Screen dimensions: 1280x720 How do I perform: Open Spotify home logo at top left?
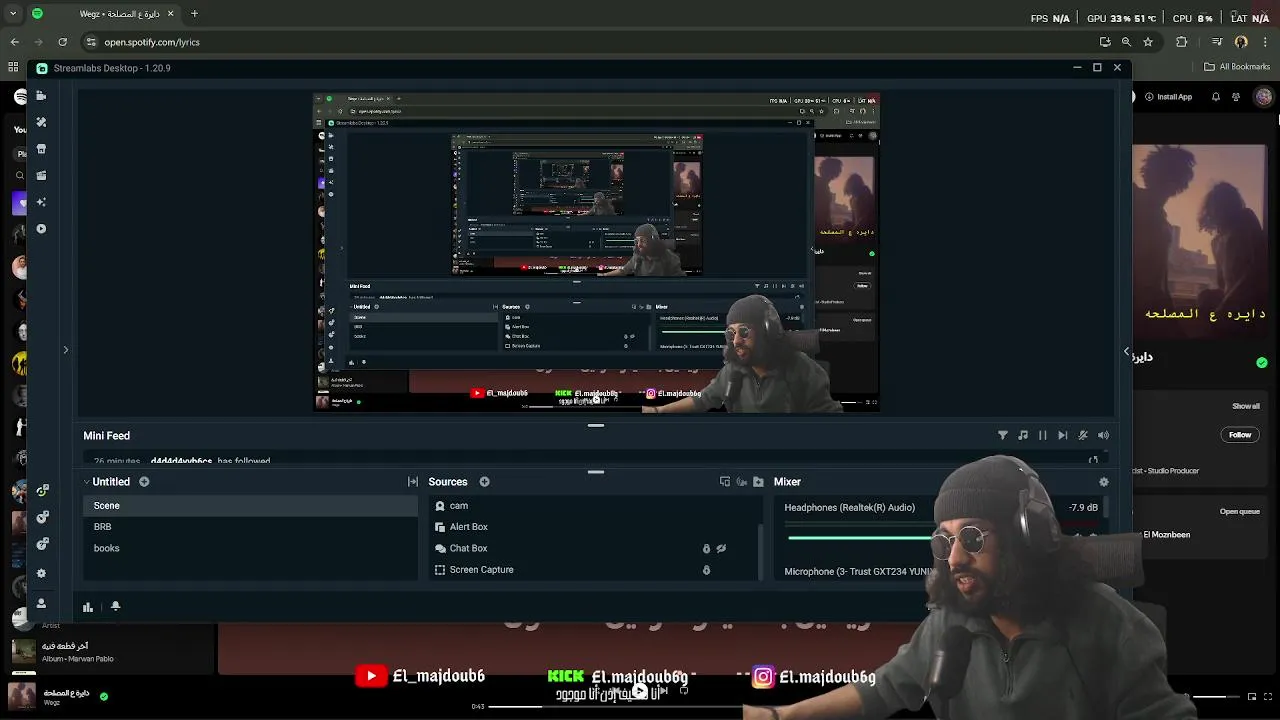pos(21,96)
